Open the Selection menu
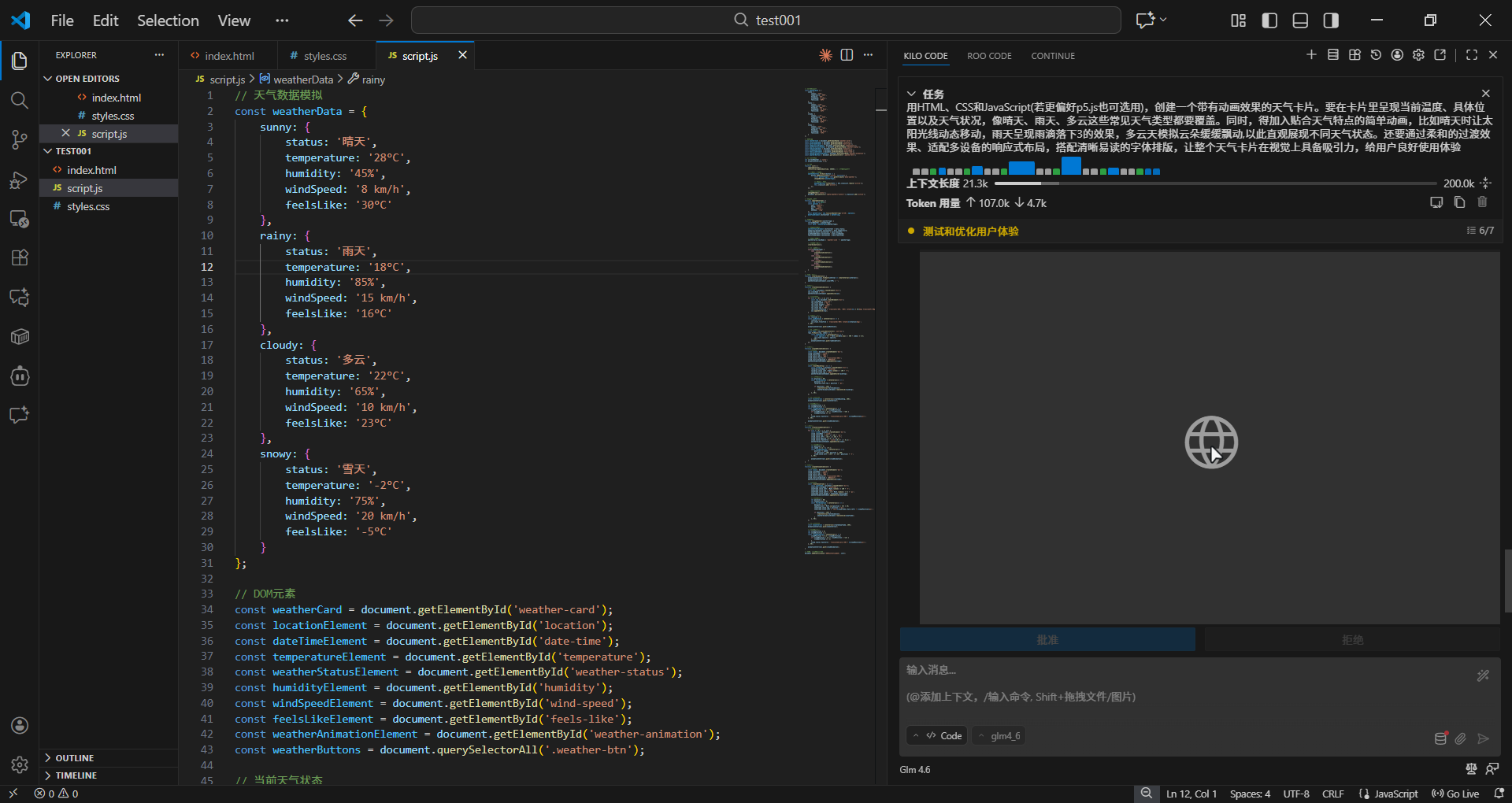This screenshot has height=803, width=1512. (x=168, y=20)
